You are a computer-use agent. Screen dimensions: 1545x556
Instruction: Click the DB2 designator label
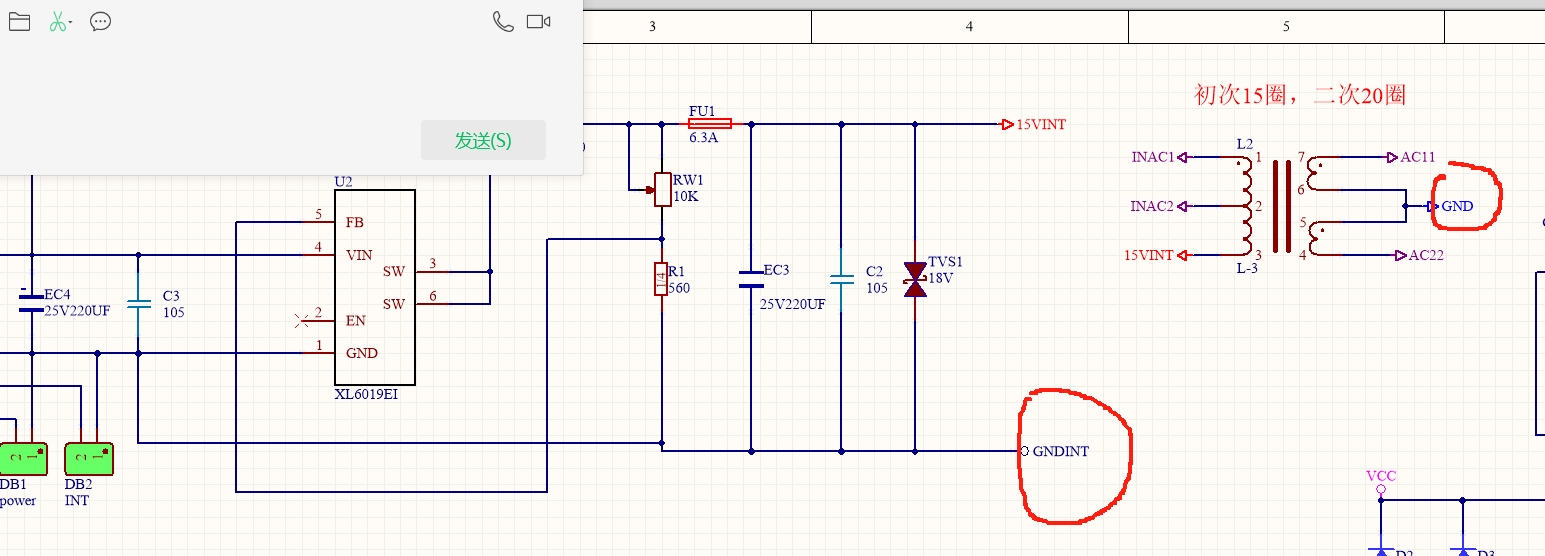pyautogui.click(x=78, y=484)
